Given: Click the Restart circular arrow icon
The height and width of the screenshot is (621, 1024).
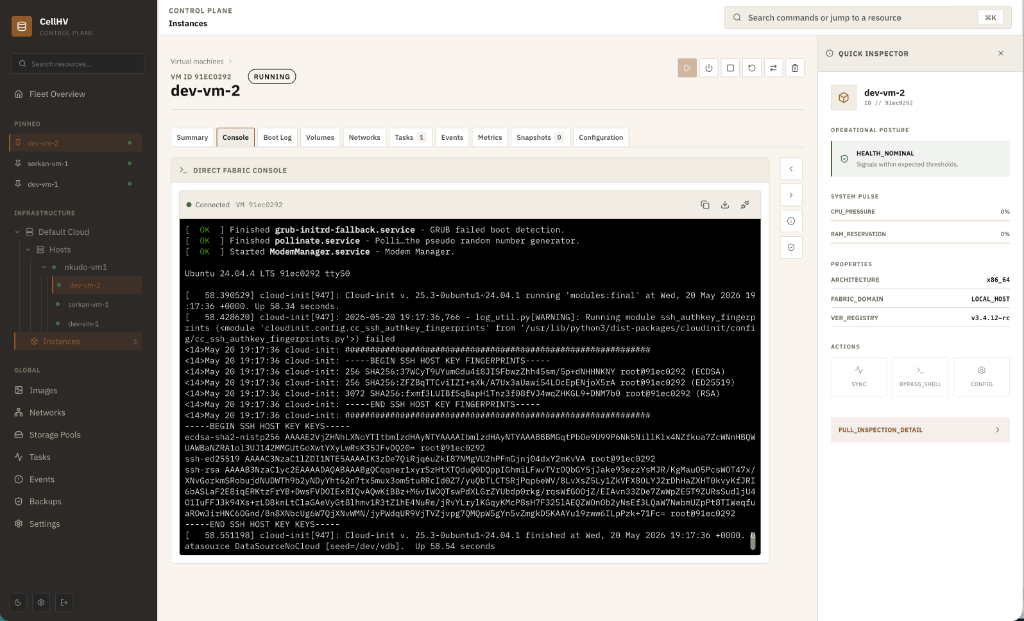Looking at the screenshot, I should pos(752,68).
